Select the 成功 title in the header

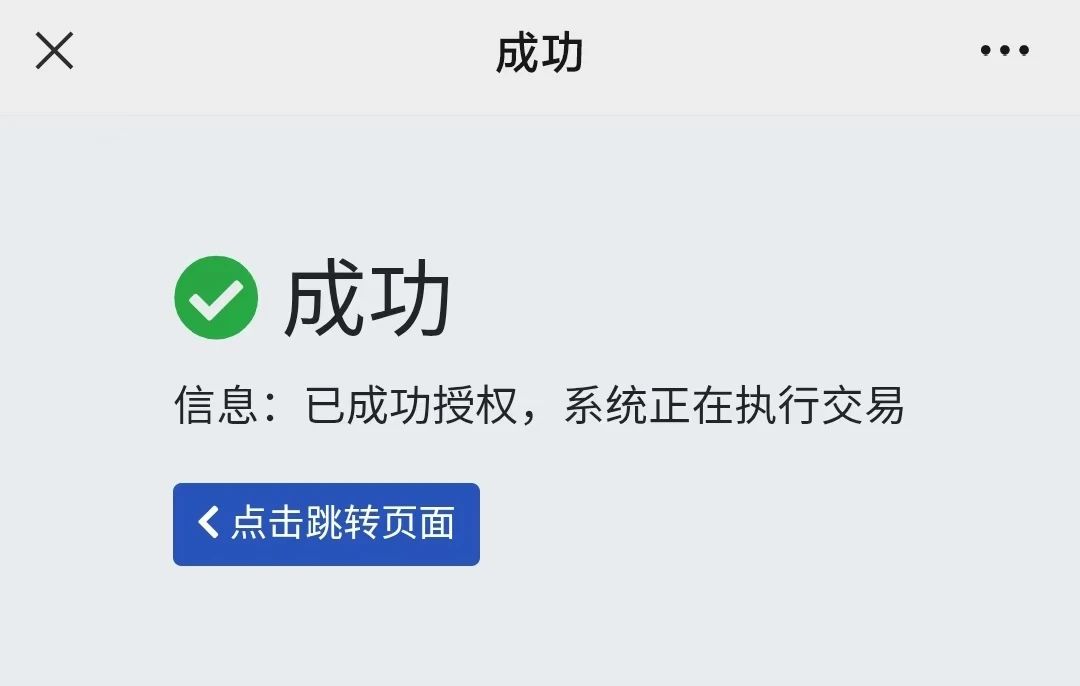[539, 54]
